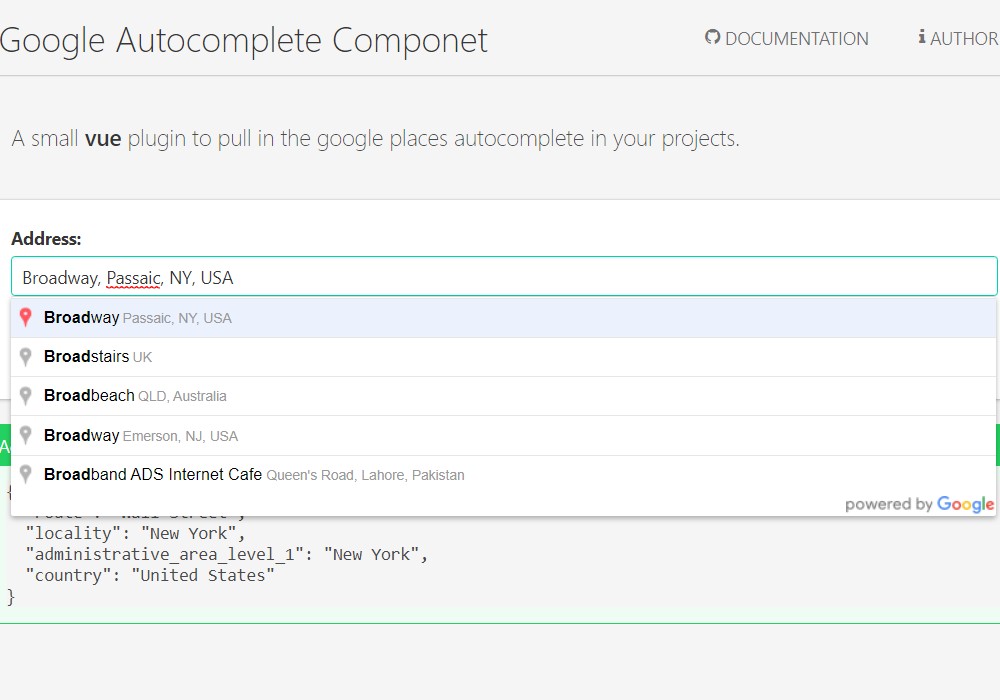Click the pin icon beside Broadbeach
The width and height of the screenshot is (1000, 700).
pos(26,396)
